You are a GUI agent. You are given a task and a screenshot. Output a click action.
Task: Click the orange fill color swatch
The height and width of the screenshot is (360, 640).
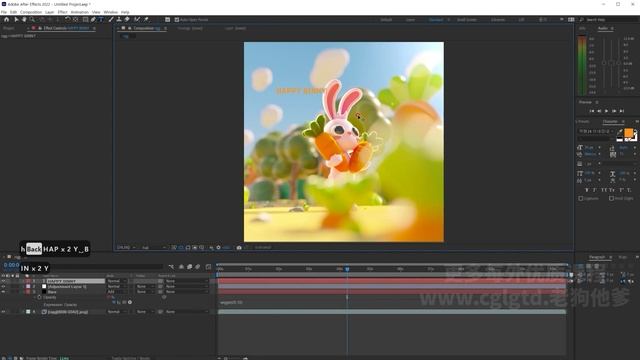pos(629,133)
